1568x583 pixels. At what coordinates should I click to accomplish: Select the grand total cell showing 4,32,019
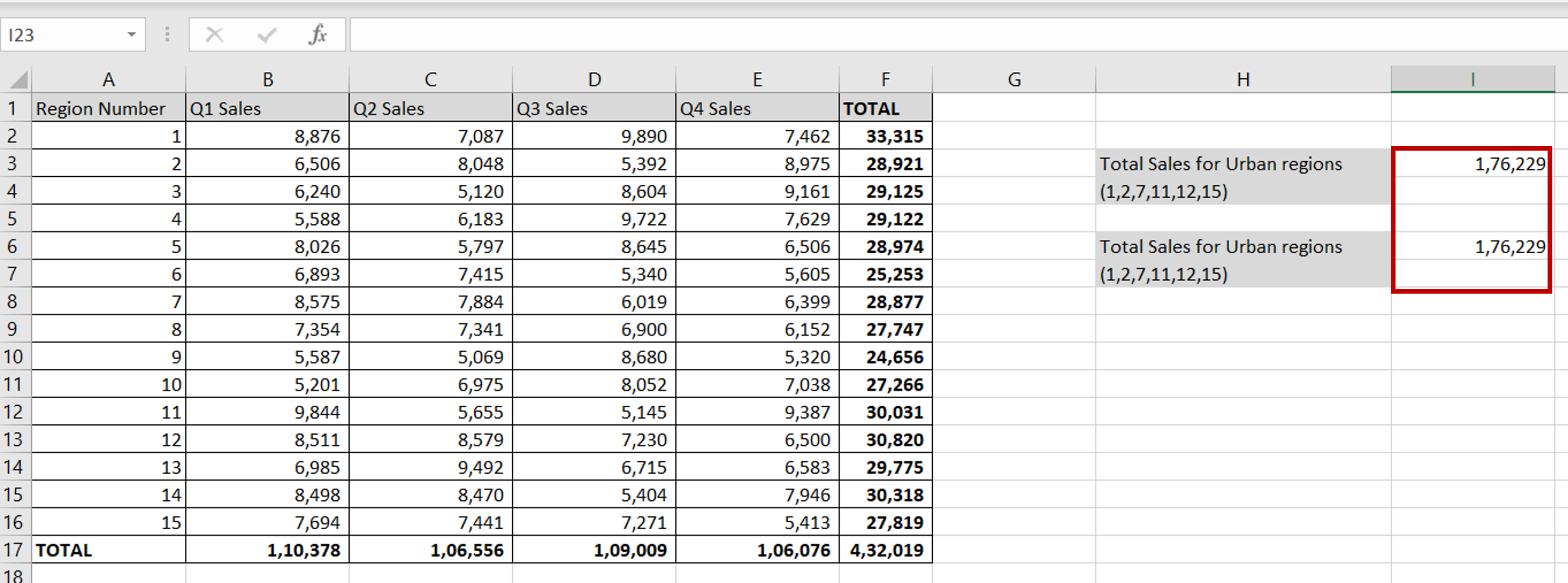click(885, 549)
